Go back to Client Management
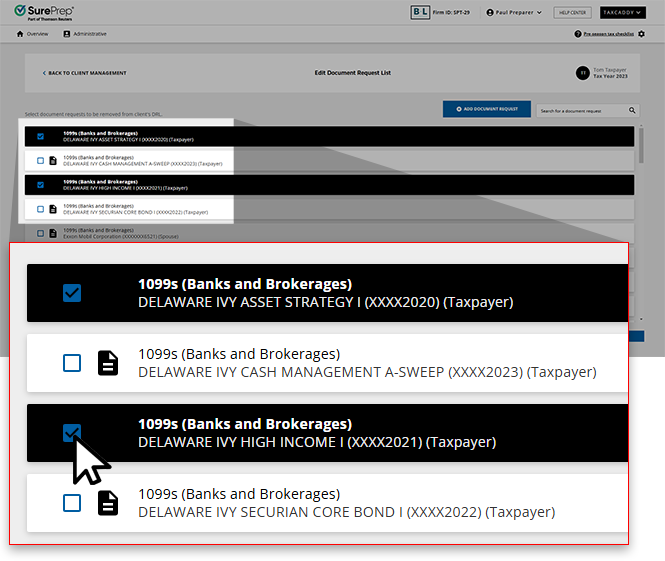The width and height of the screenshot is (665, 561). [84, 73]
